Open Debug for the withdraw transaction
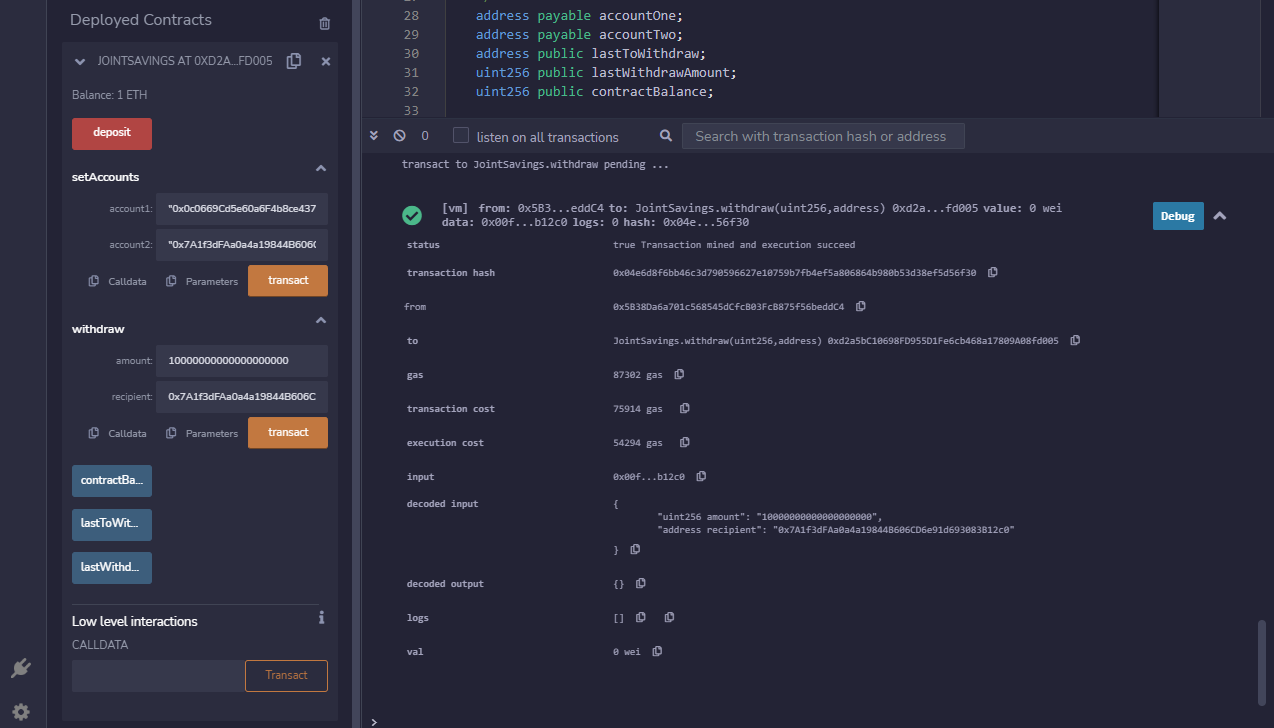Image resolution: width=1274 pixels, height=728 pixels. [1178, 216]
